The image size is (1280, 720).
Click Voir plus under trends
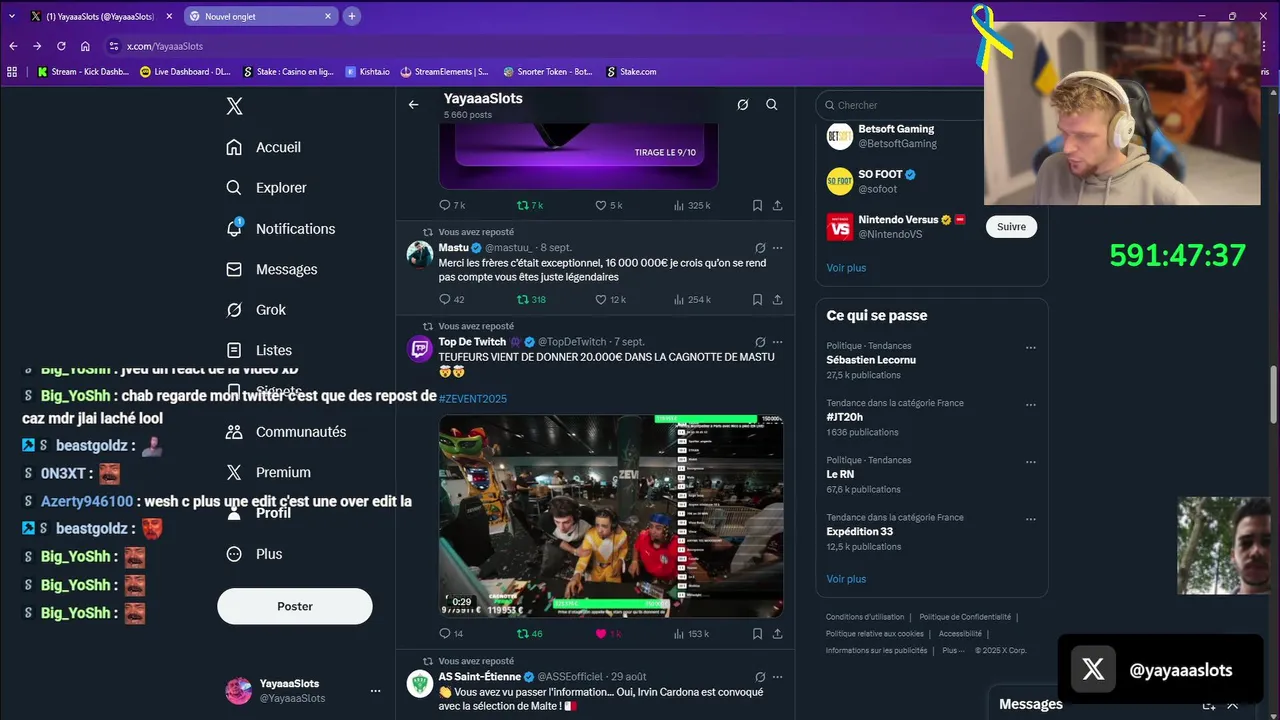pyautogui.click(x=846, y=579)
